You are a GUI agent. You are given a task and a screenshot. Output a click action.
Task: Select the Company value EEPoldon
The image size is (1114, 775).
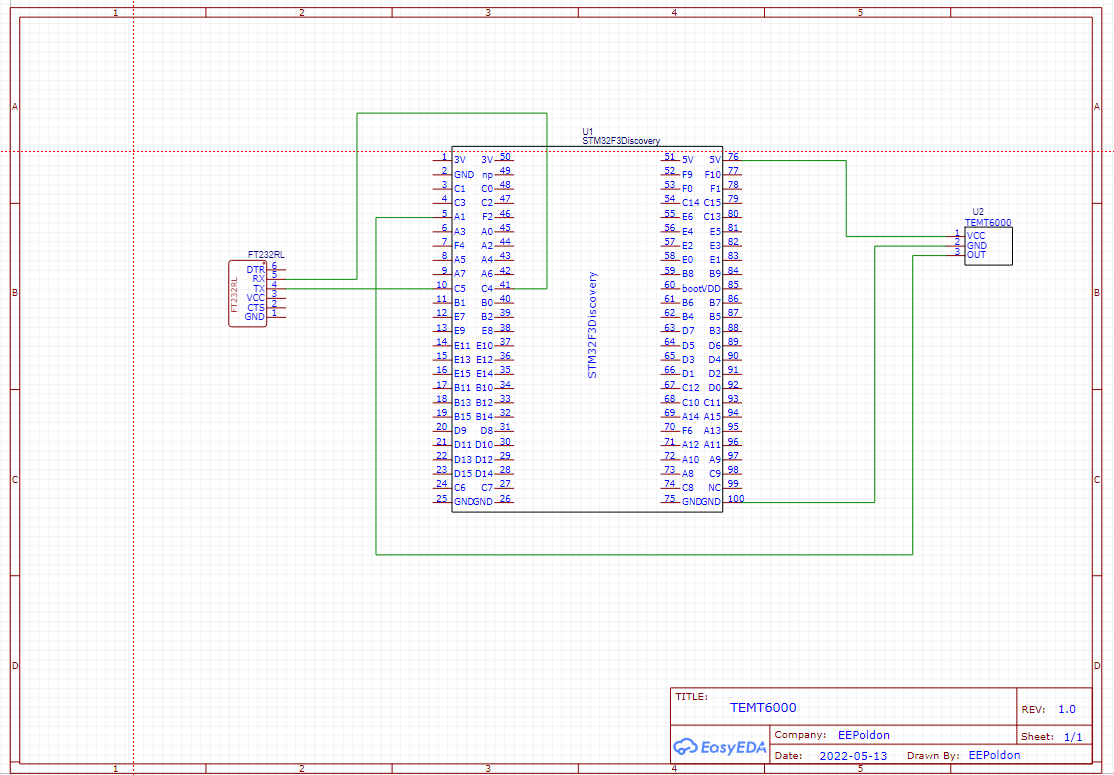coord(863,735)
